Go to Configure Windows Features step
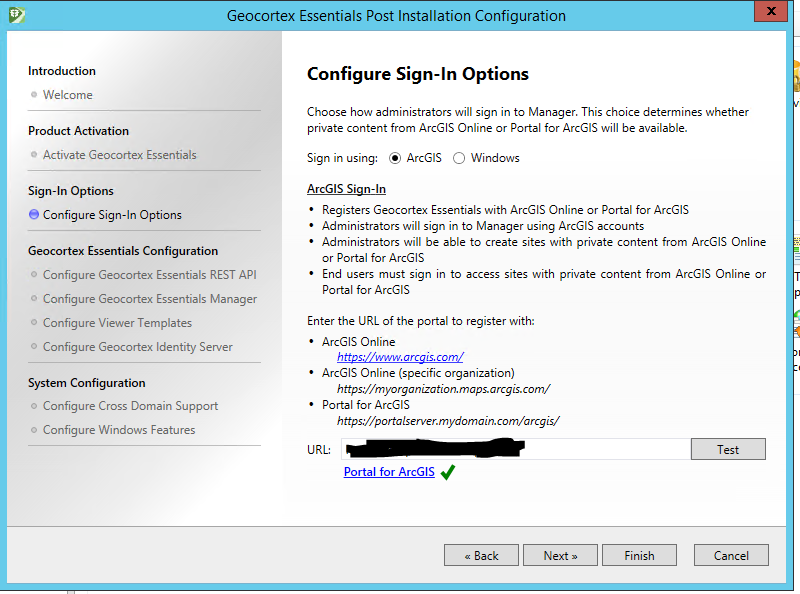This screenshot has height=594, width=800. coord(119,430)
